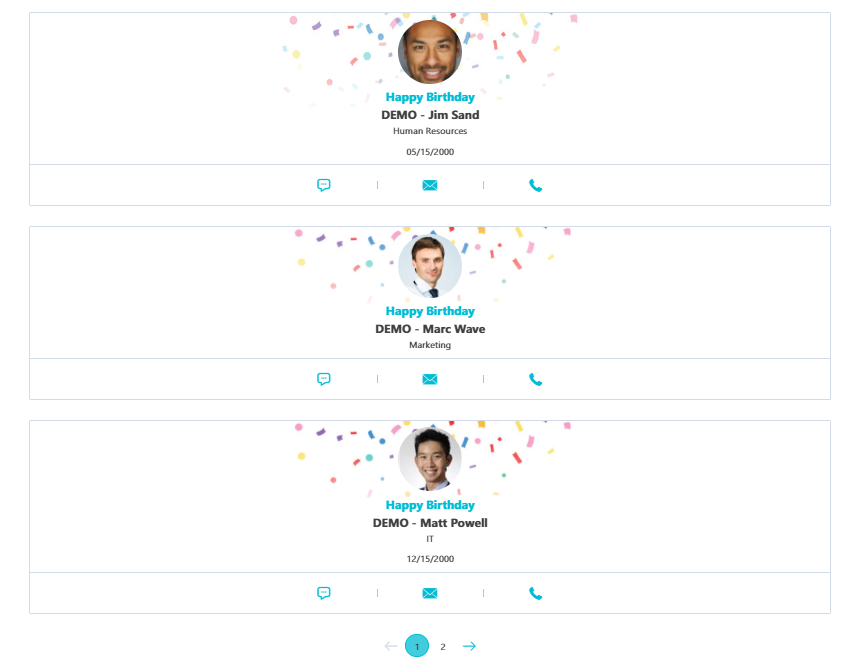Click the name DEMO - Jim Sand
This screenshot has height=669, width=848.
(x=430, y=115)
